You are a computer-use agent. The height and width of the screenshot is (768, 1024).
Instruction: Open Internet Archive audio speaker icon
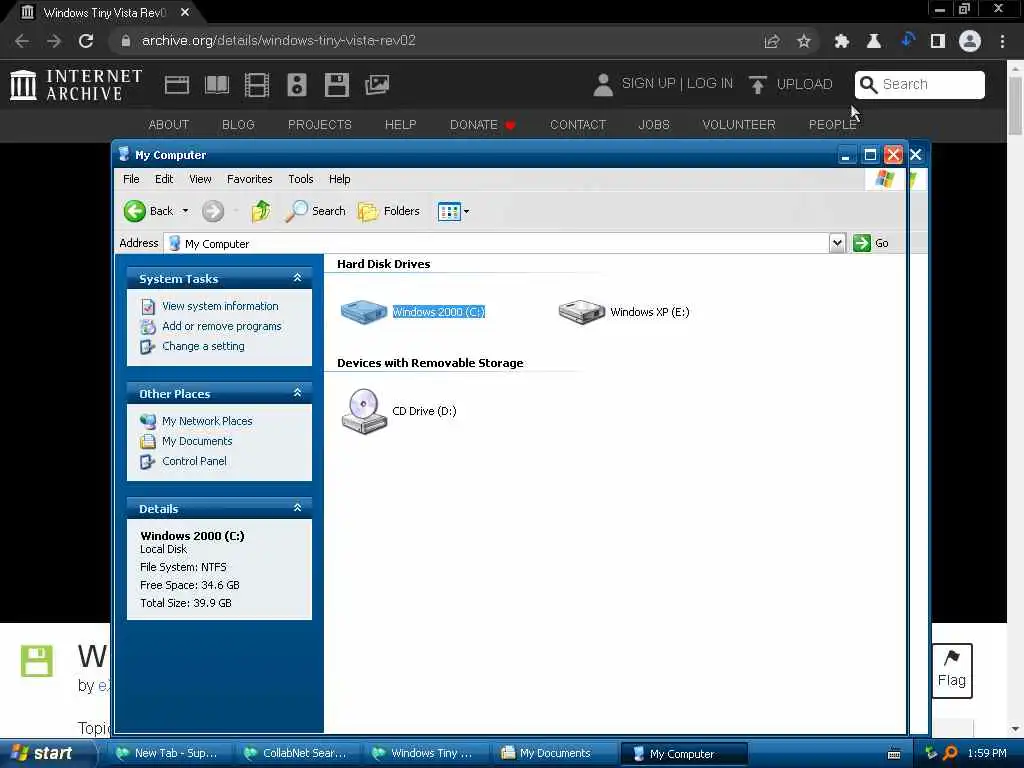click(296, 85)
